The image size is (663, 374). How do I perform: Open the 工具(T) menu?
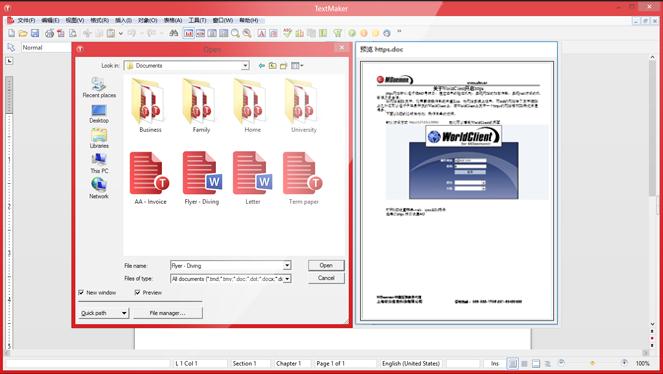[197, 20]
